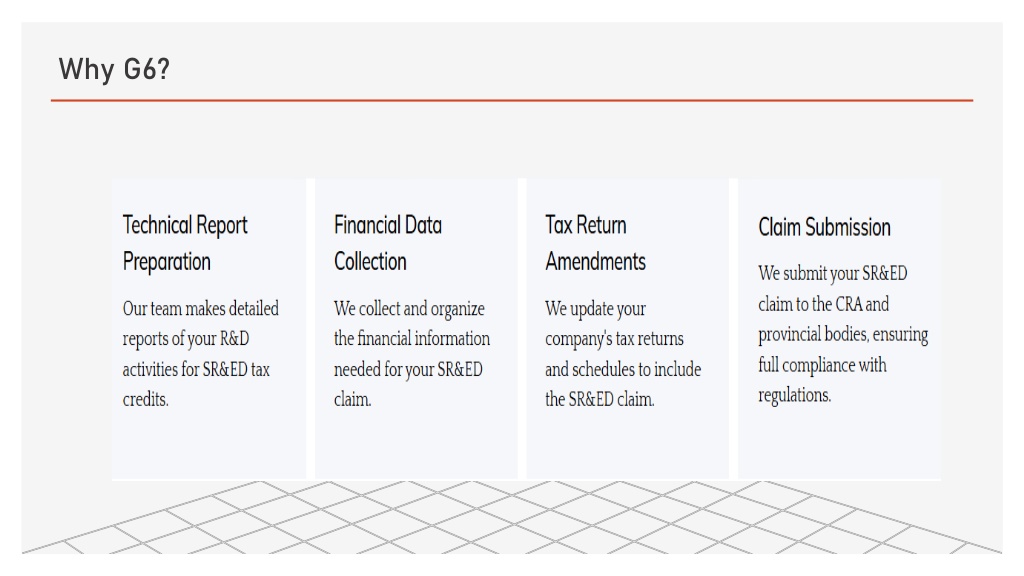Click the orange divider line under heading

click(512, 101)
